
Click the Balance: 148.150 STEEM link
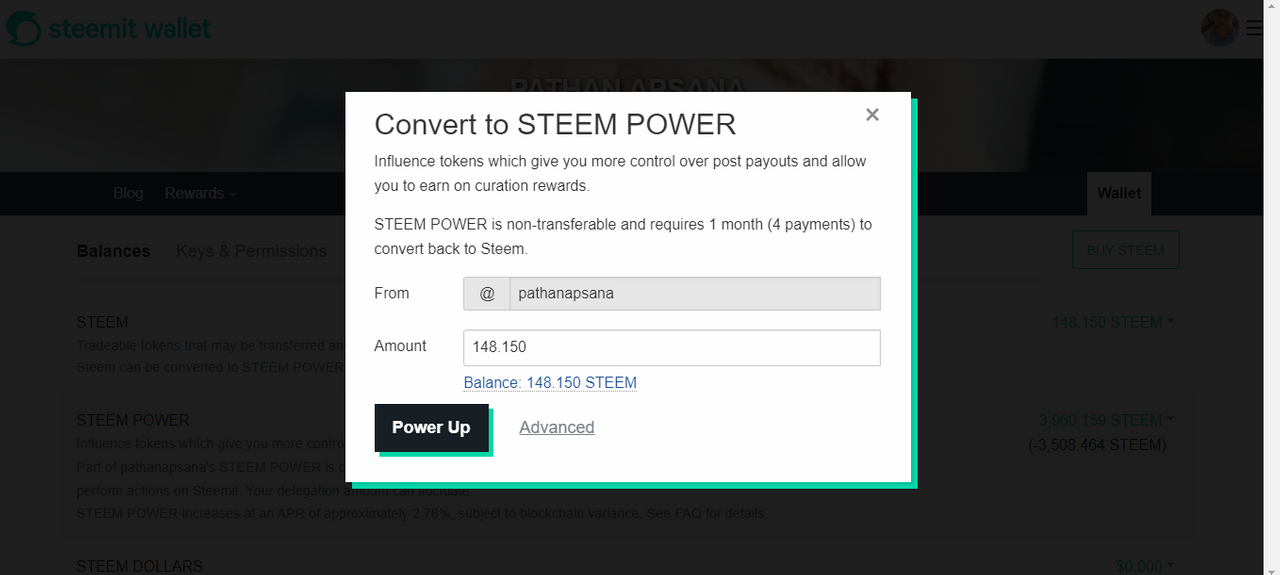click(x=550, y=383)
